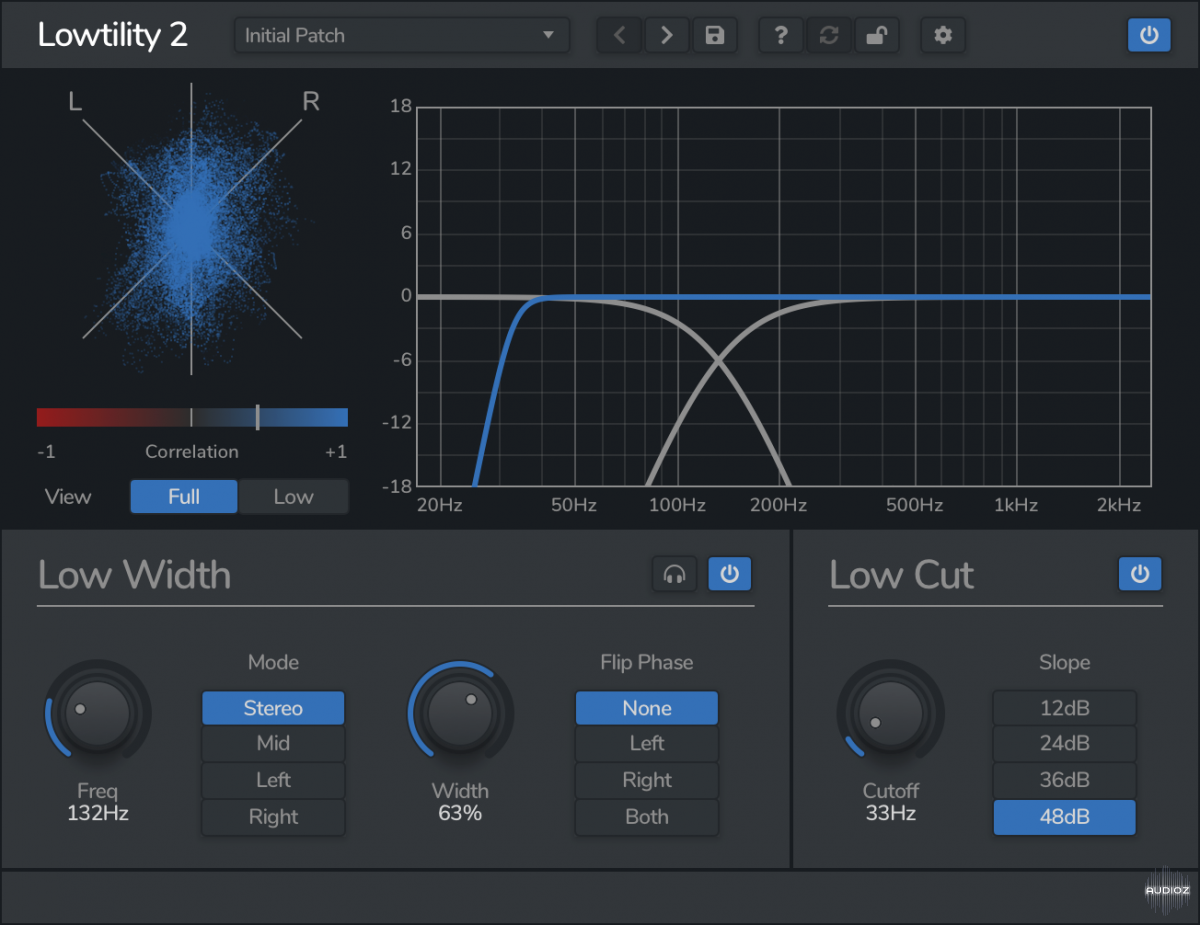Click the 33Hz cutoff value
This screenshot has height=925, width=1200.
tap(890, 813)
